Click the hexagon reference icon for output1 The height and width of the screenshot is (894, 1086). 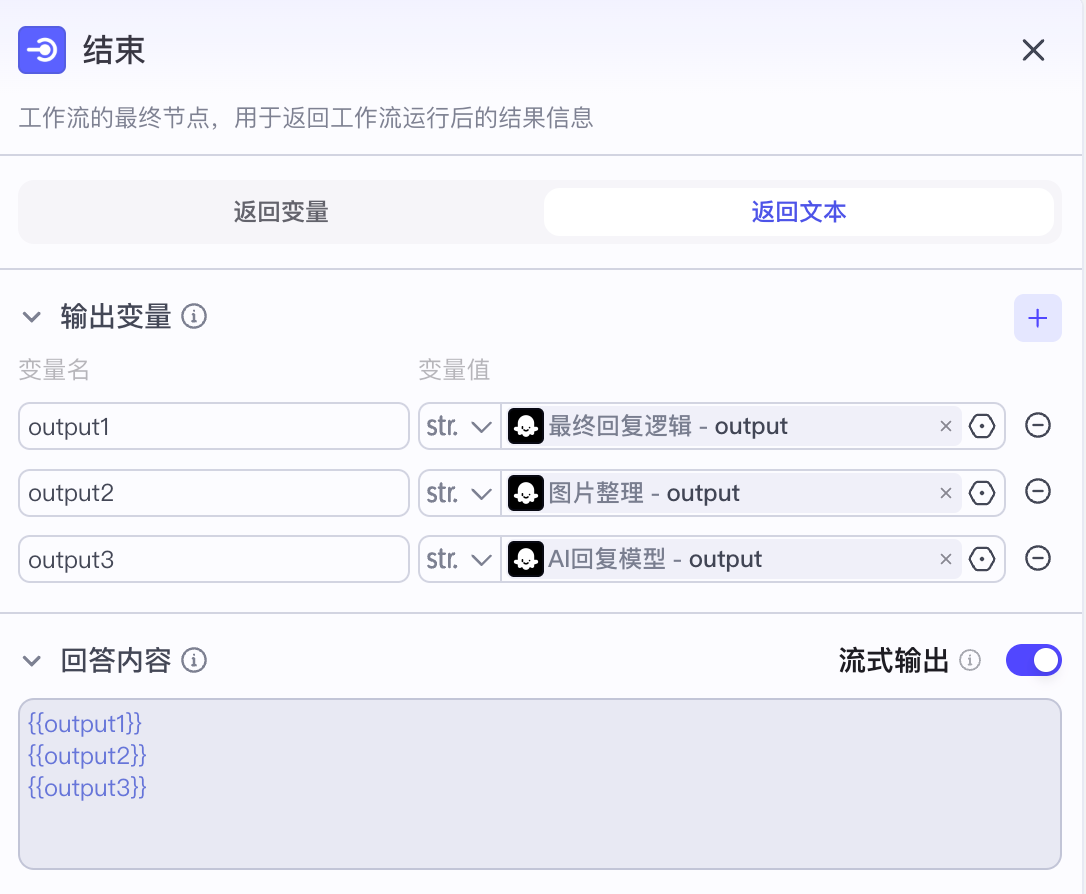(983, 426)
